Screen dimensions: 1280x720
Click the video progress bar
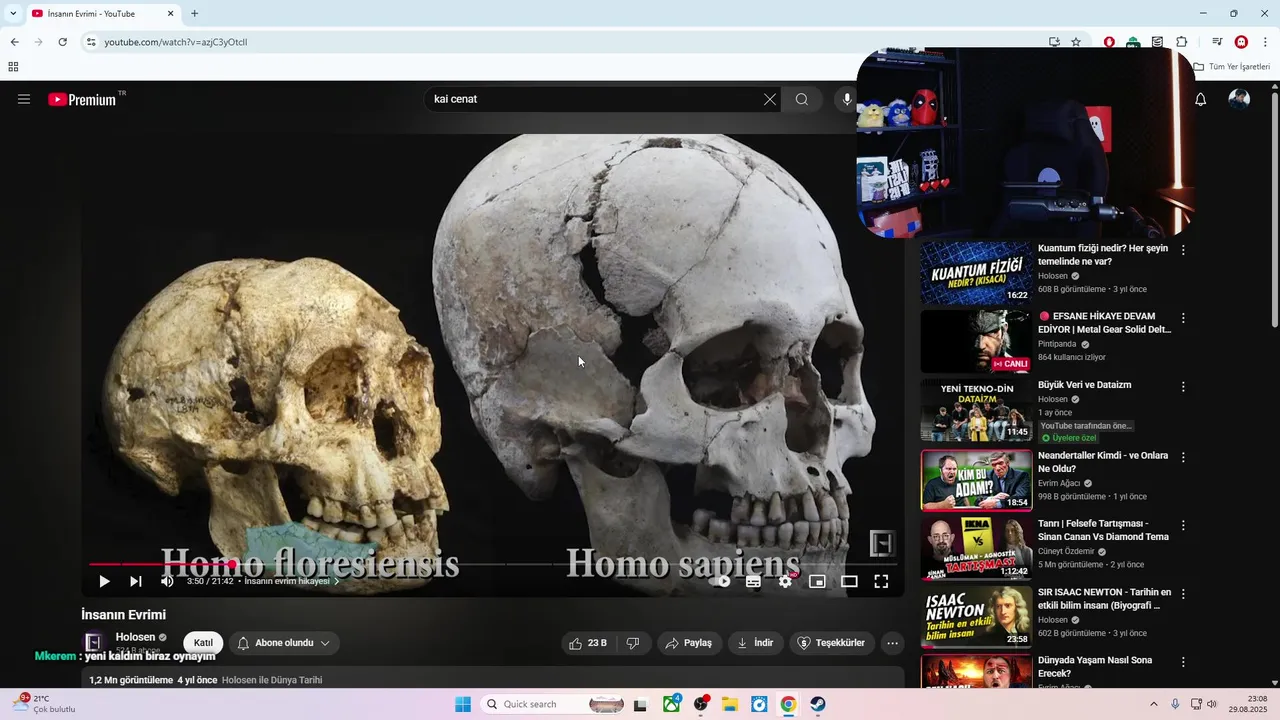pyautogui.click(x=493, y=564)
